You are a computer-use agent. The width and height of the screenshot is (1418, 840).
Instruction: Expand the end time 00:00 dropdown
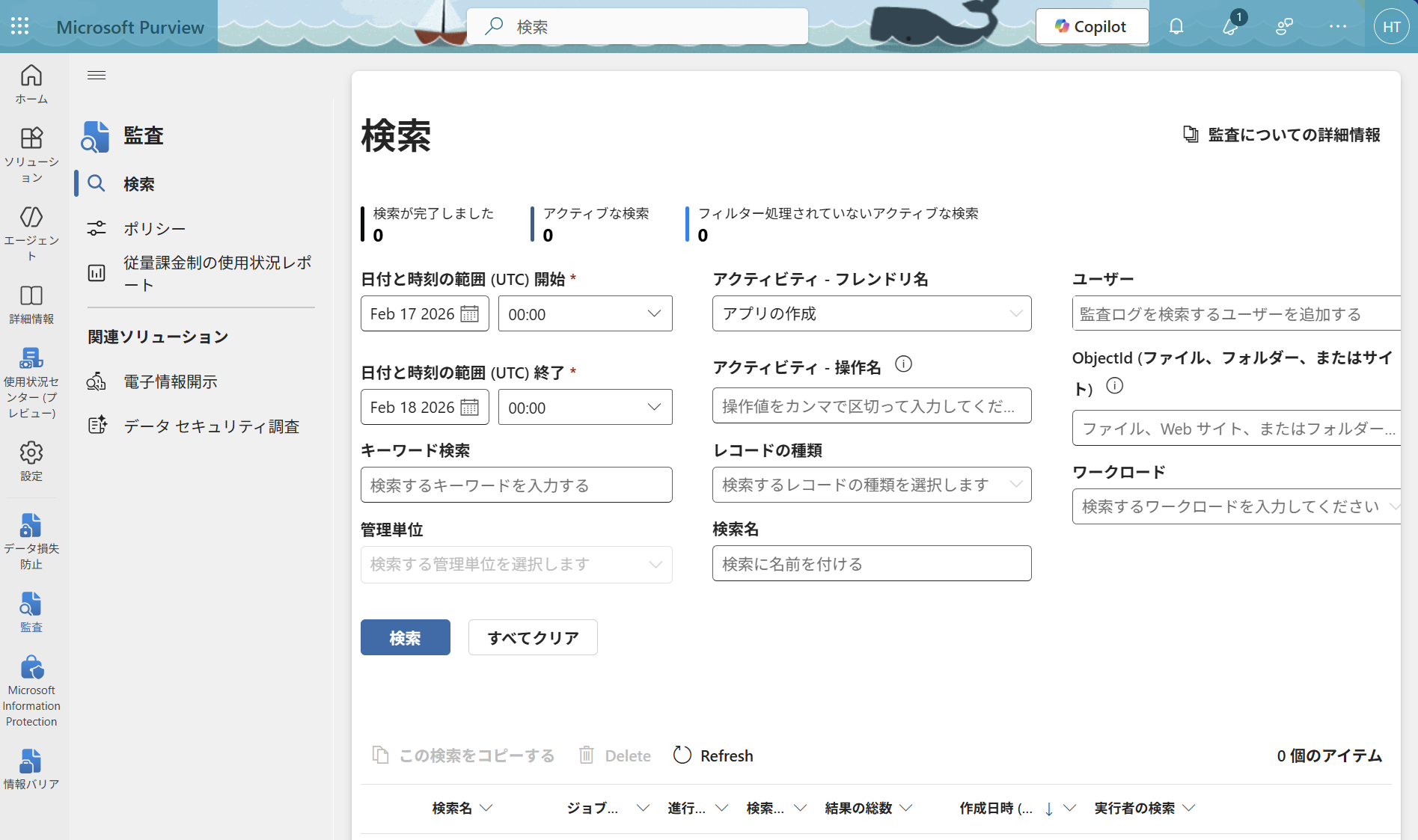[x=584, y=408]
